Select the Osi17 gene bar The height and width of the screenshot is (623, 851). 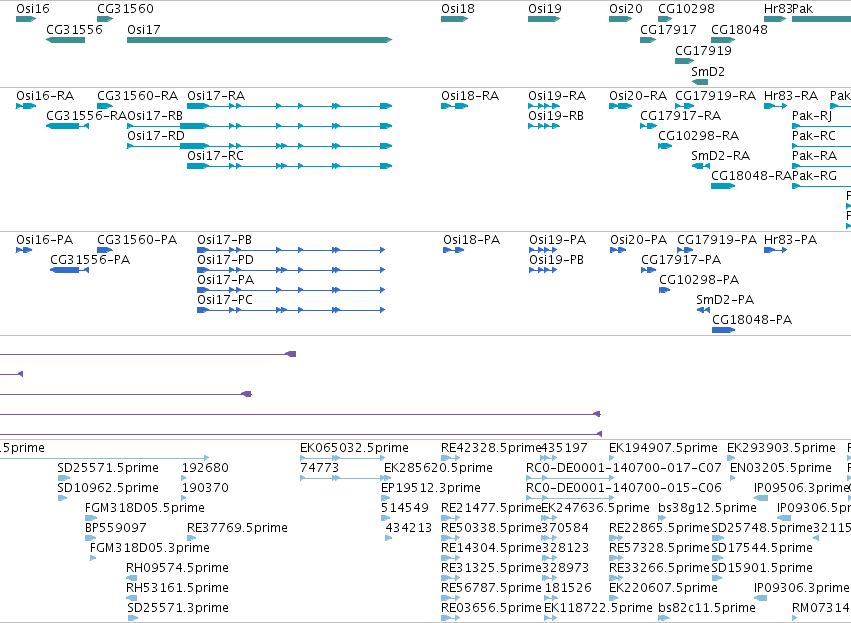click(x=259, y=40)
